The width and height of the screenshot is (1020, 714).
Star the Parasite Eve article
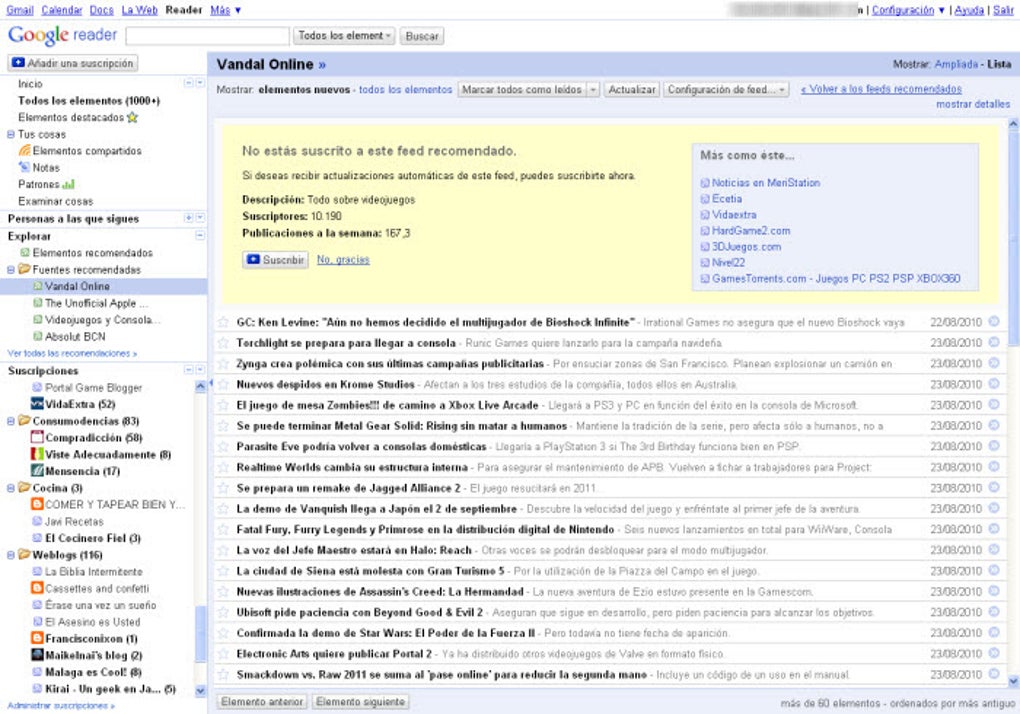[x=223, y=447]
